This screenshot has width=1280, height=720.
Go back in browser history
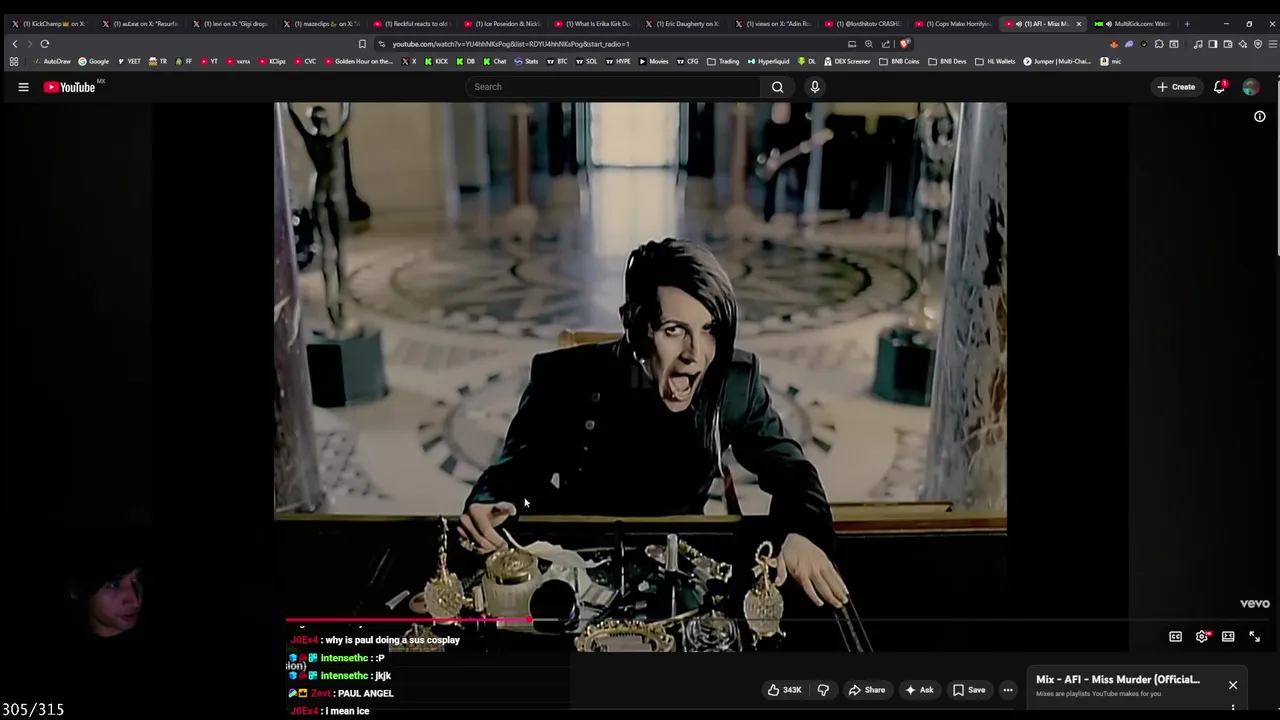(15, 44)
